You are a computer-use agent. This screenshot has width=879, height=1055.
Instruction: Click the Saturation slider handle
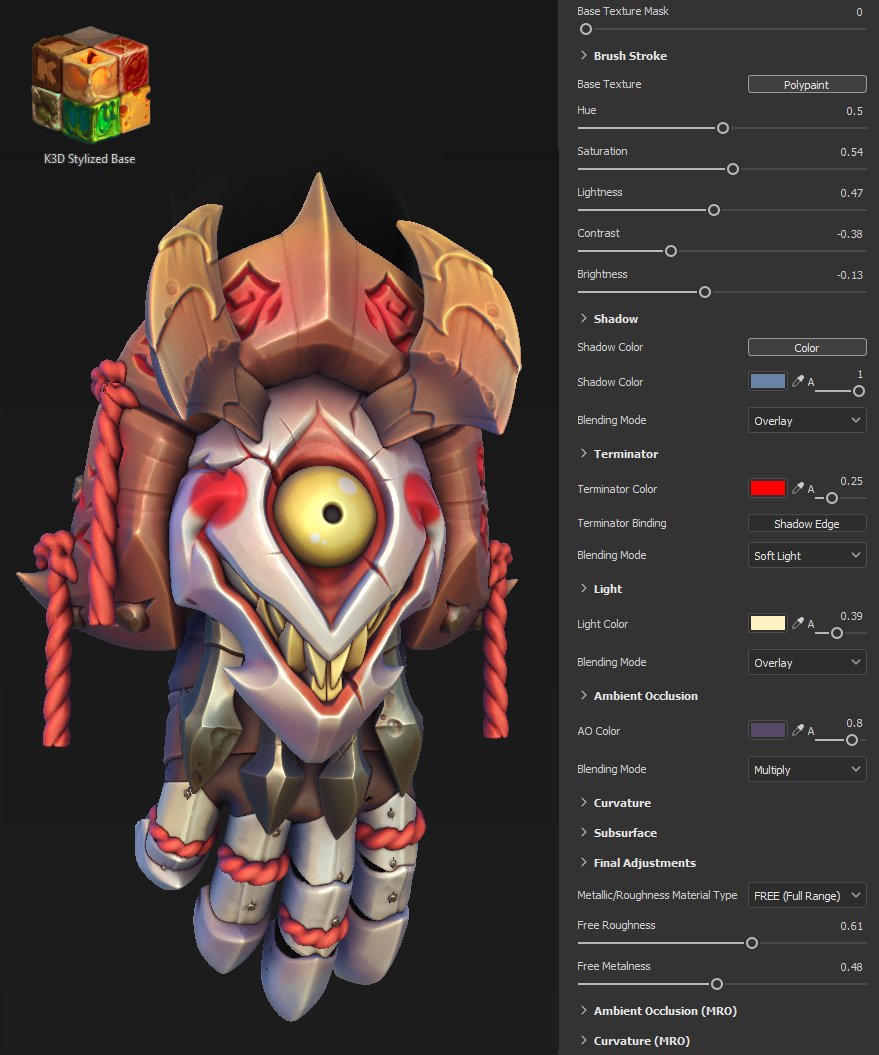pyautogui.click(x=733, y=169)
